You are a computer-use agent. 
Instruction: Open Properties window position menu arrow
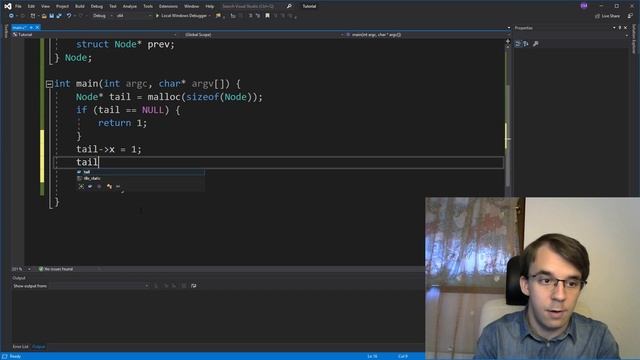(x=614, y=28)
